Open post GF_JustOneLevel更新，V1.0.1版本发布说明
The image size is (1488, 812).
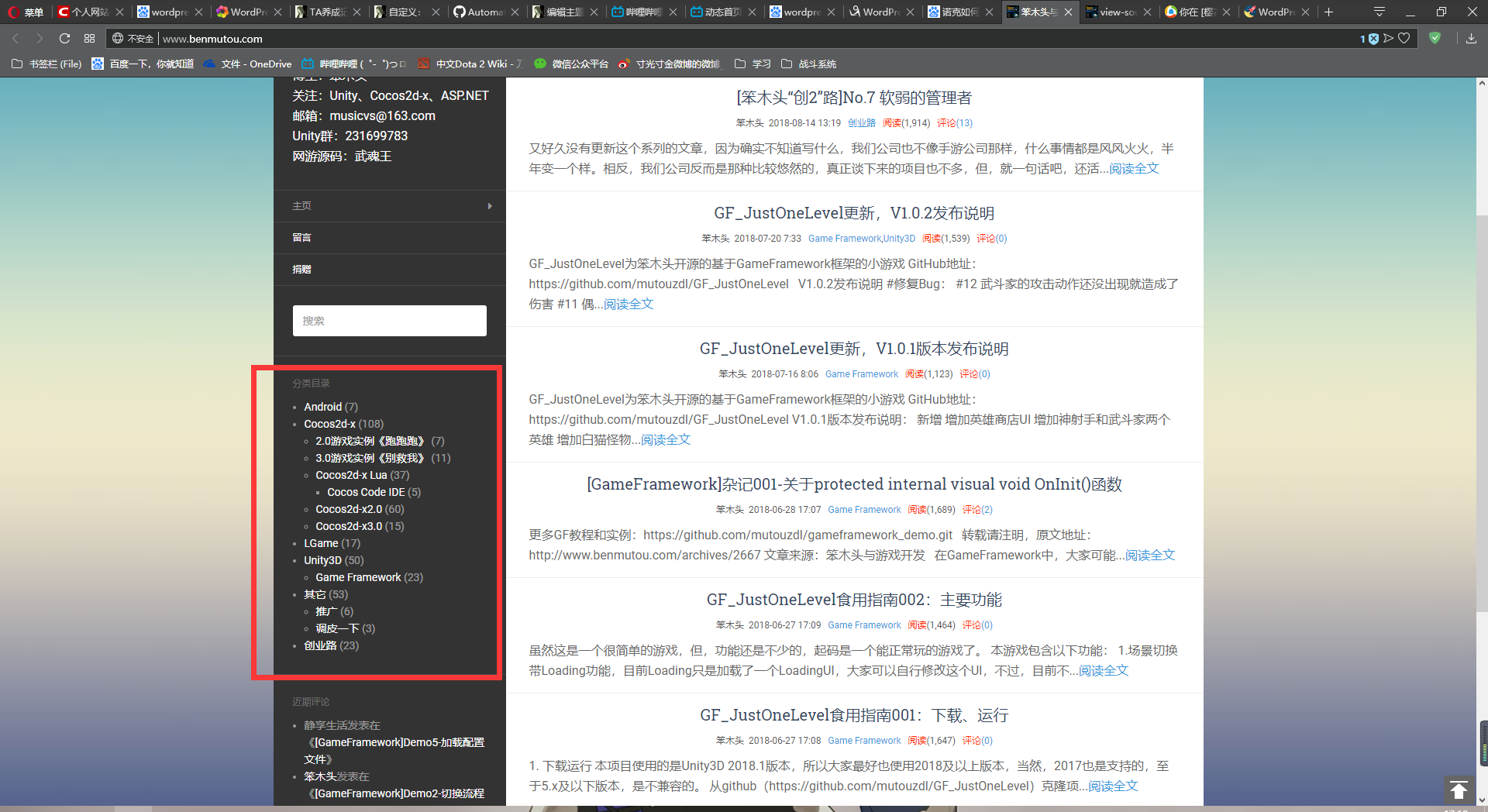tap(854, 349)
